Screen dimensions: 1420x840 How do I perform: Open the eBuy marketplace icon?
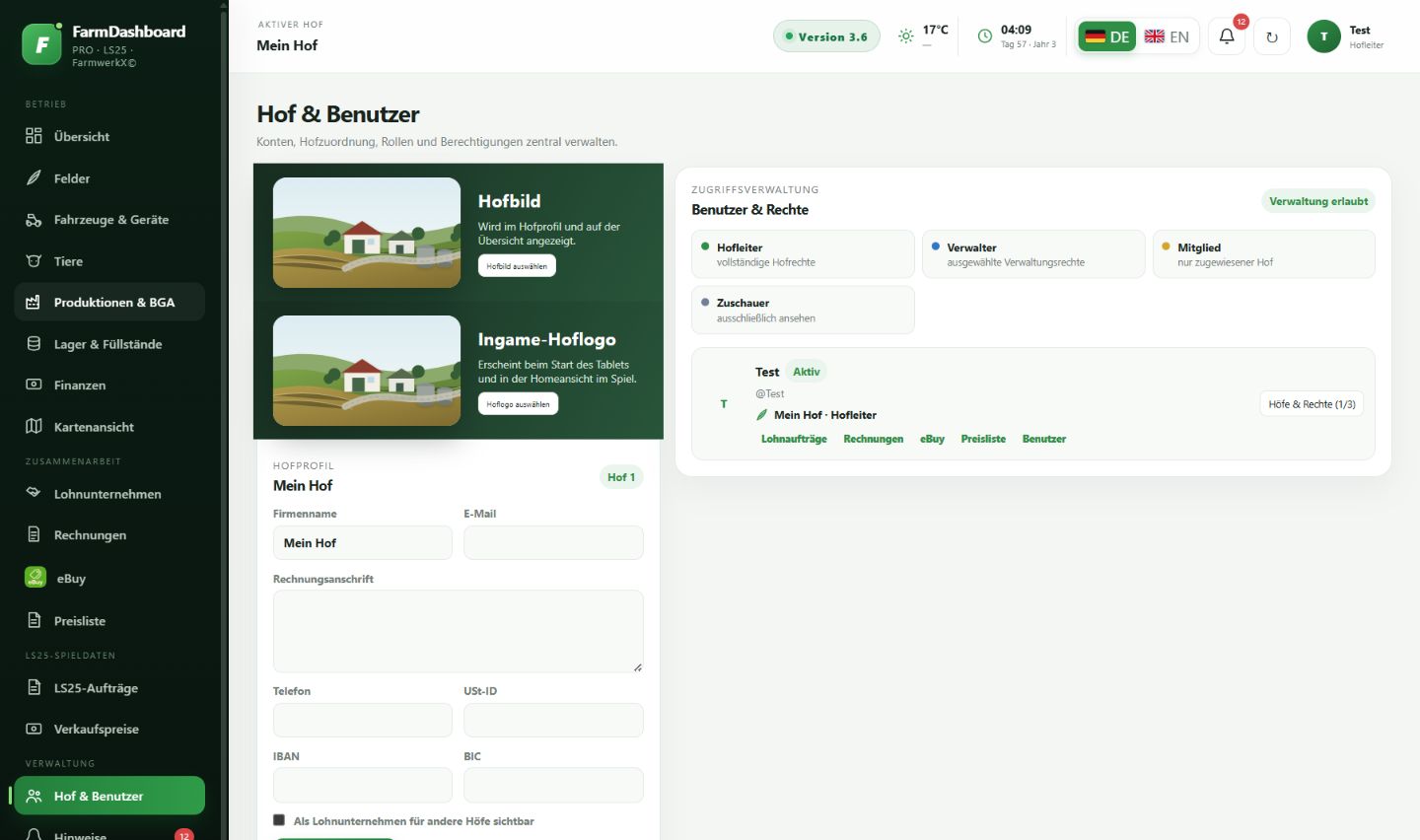(x=35, y=578)
